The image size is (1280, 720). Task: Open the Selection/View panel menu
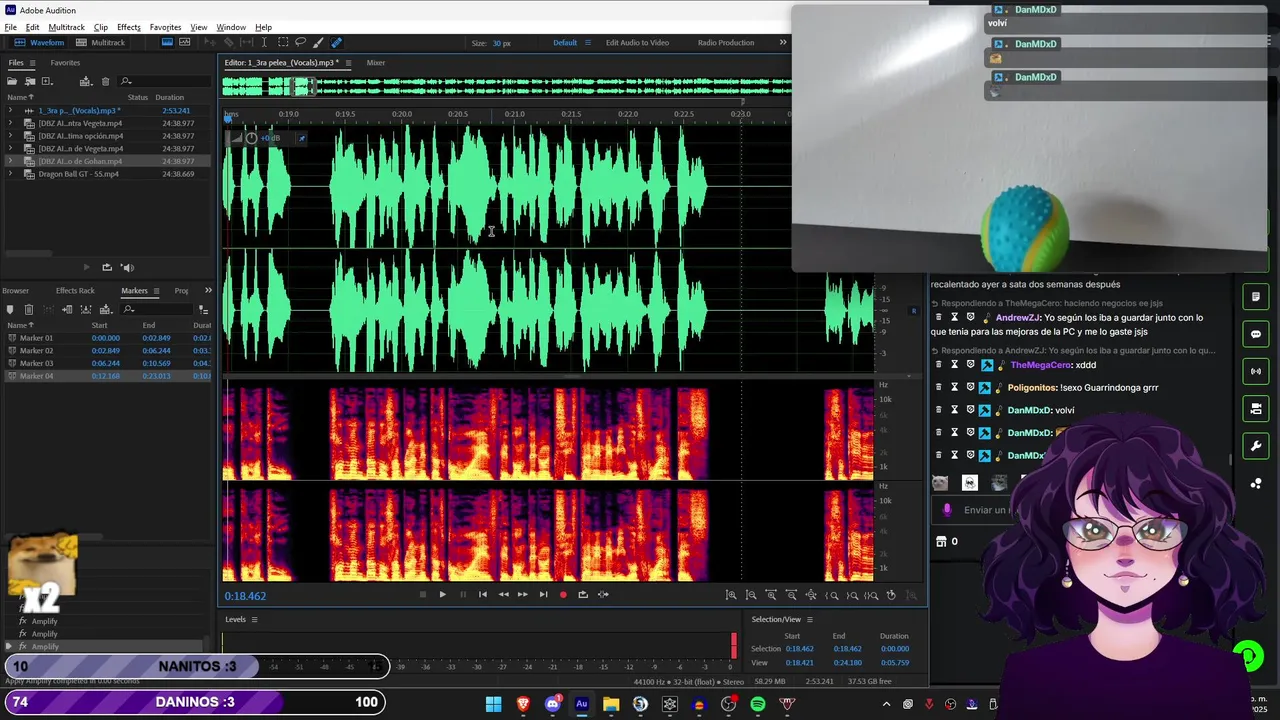click(810, 619)
